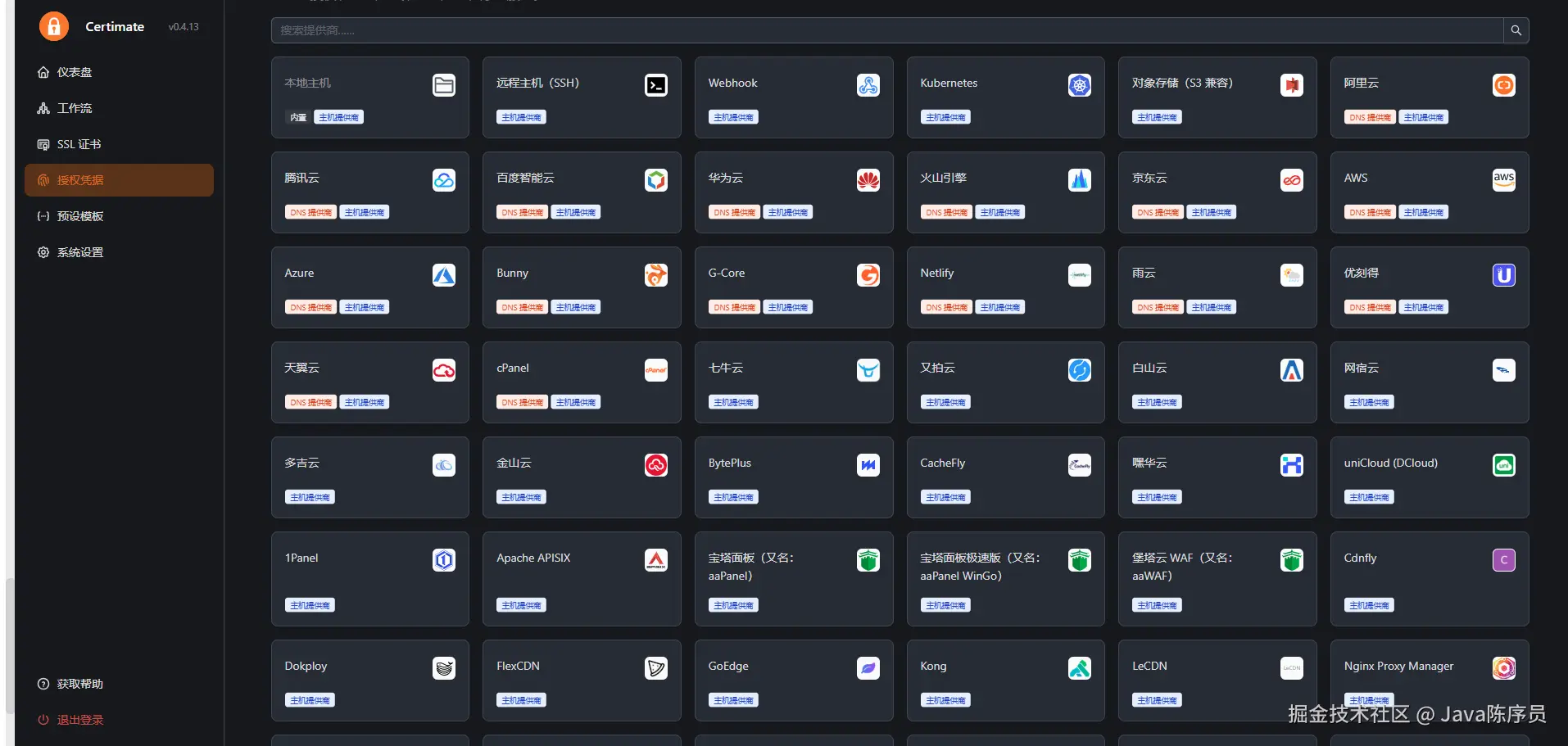
Task: Click the Dokploy icon
Action: tap(444, 668)
